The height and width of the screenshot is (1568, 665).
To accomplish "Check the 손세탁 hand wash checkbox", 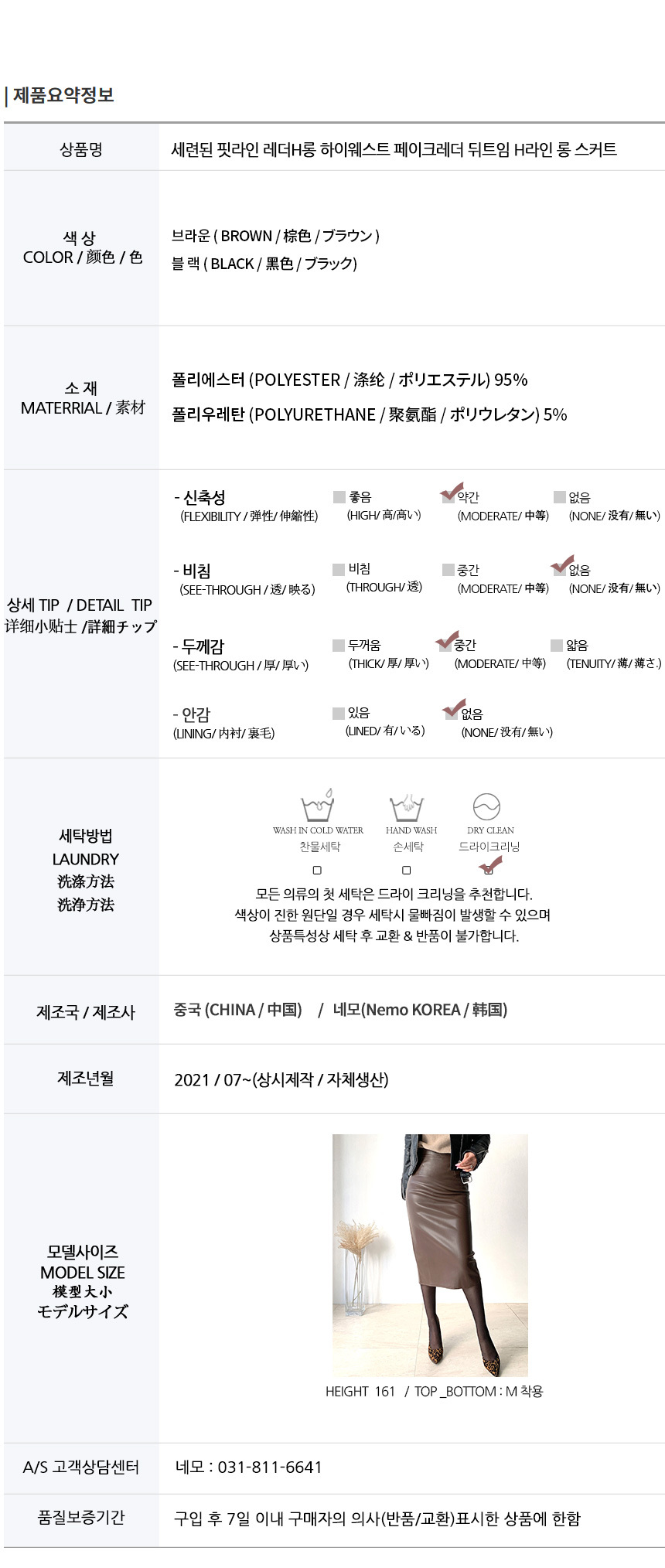I will pyautogui.click(x=407, y=871).
